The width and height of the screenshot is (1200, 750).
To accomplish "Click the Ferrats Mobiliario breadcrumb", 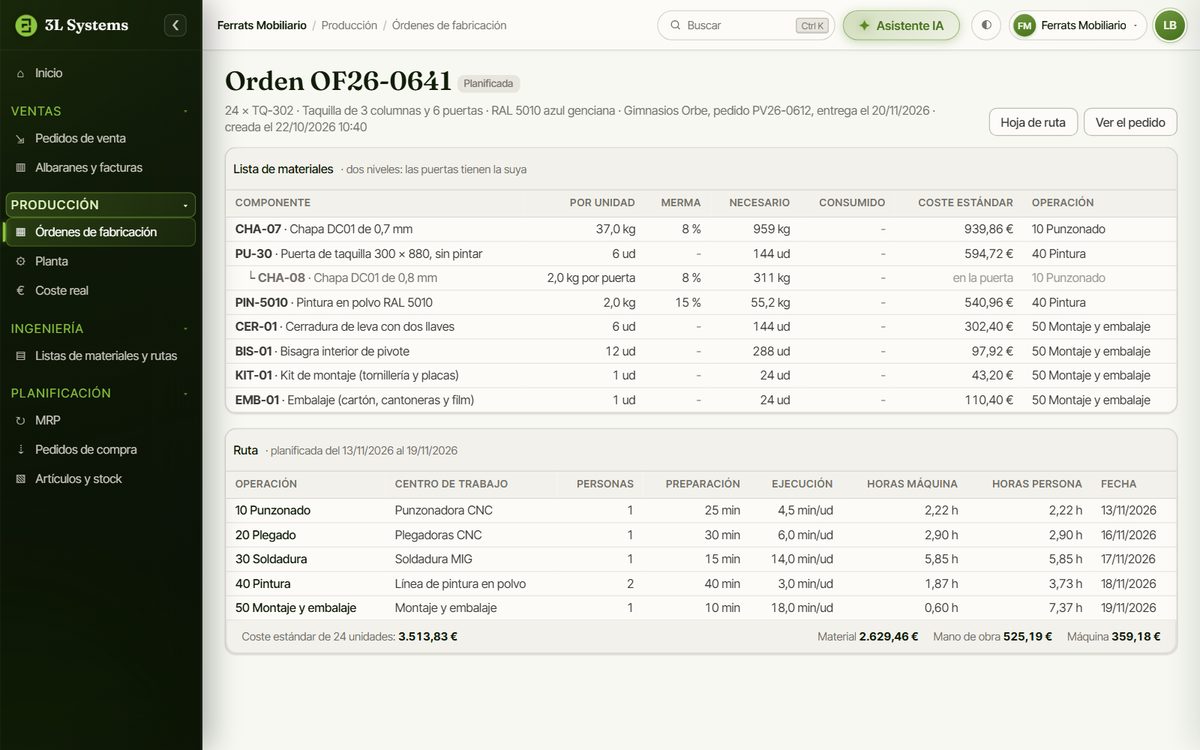I will pos(261,25).
